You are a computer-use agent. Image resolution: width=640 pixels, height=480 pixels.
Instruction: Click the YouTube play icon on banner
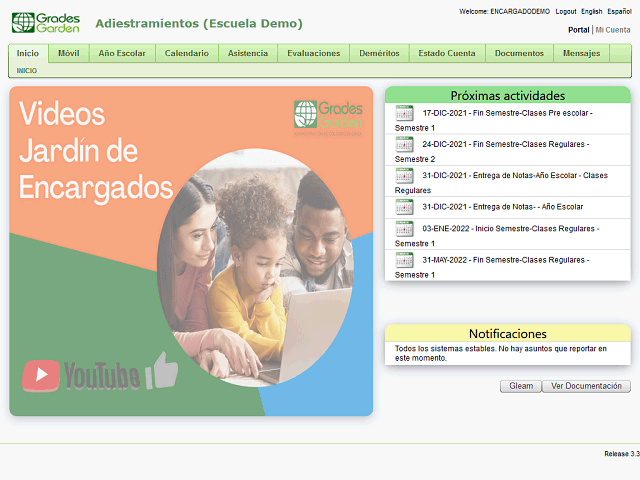coord(41,375)
